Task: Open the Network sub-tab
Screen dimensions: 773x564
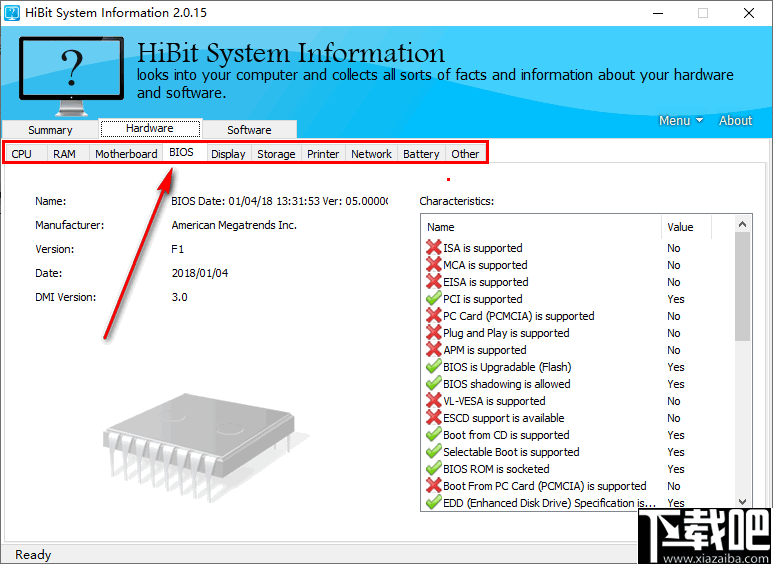Action: tap(371, 154)
